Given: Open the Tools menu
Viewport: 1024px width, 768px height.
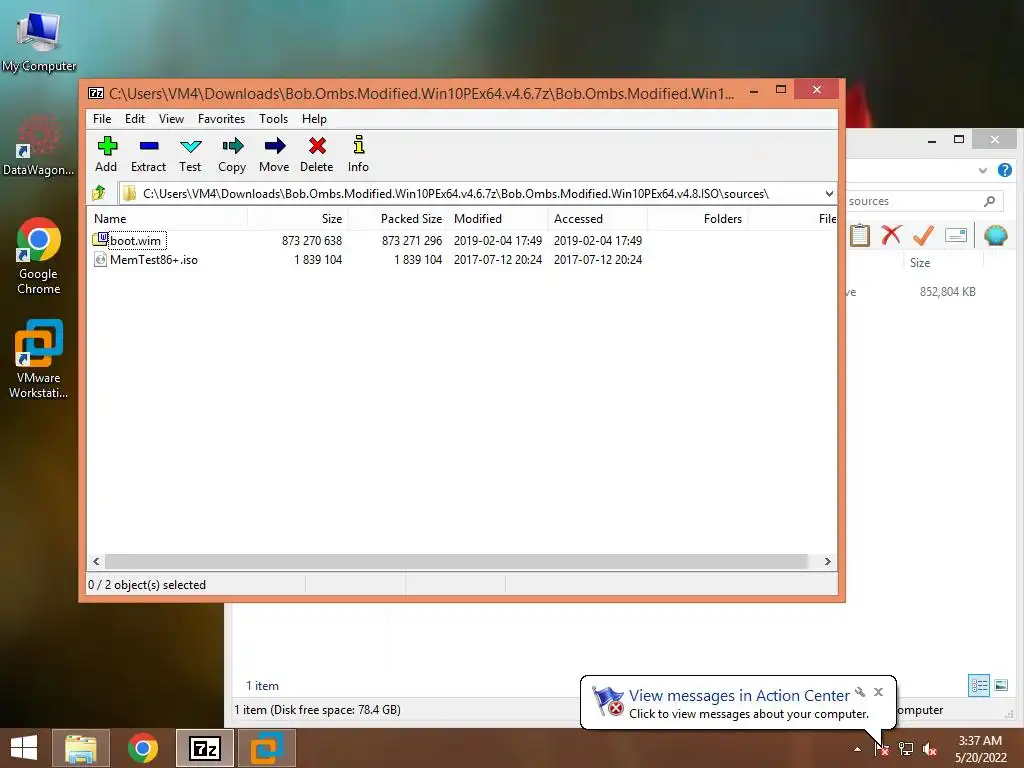Looking at the screenshot, I should 273,119.
